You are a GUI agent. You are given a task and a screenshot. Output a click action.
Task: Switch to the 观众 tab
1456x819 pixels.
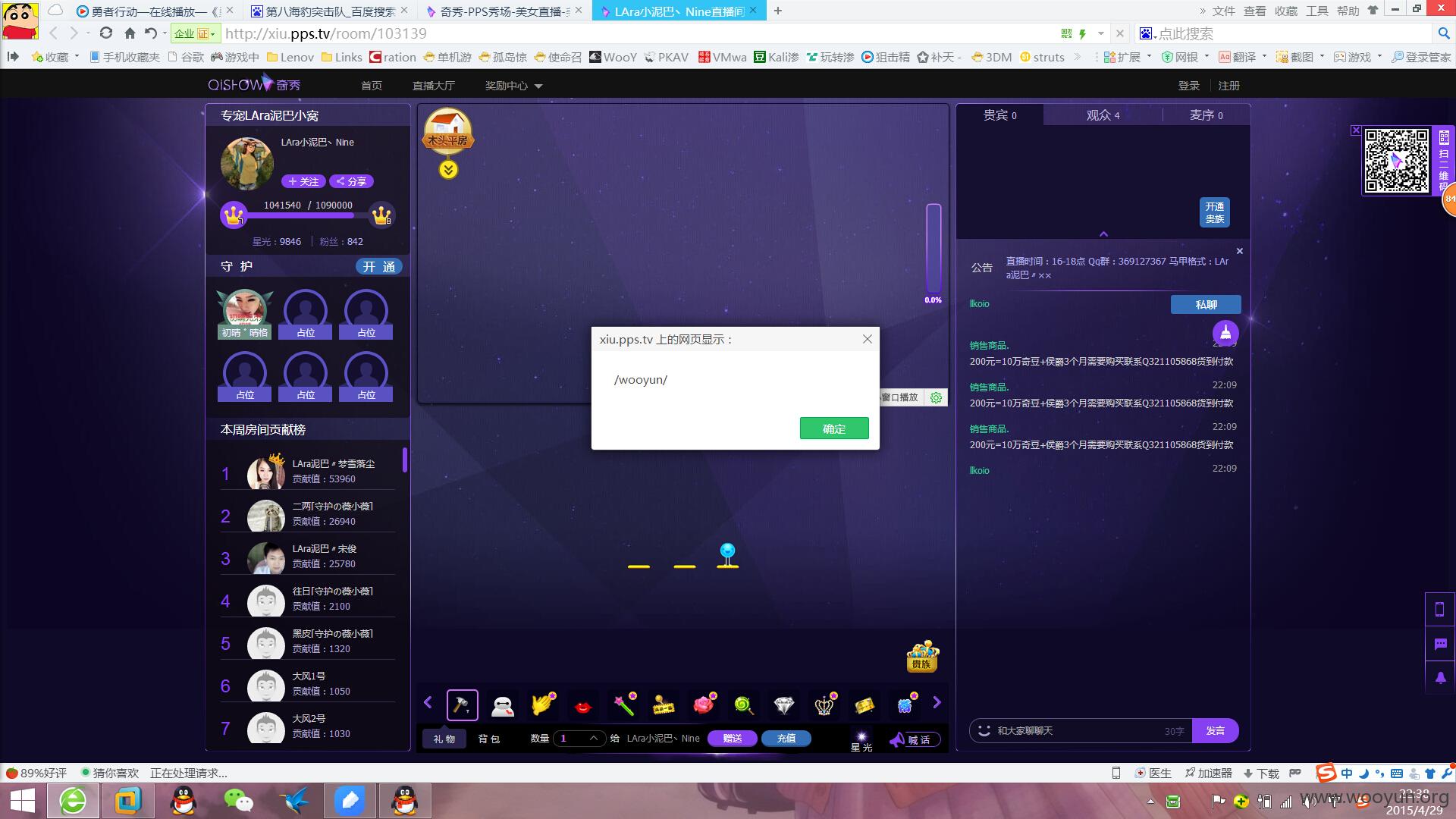click(x=1103, y=115)
